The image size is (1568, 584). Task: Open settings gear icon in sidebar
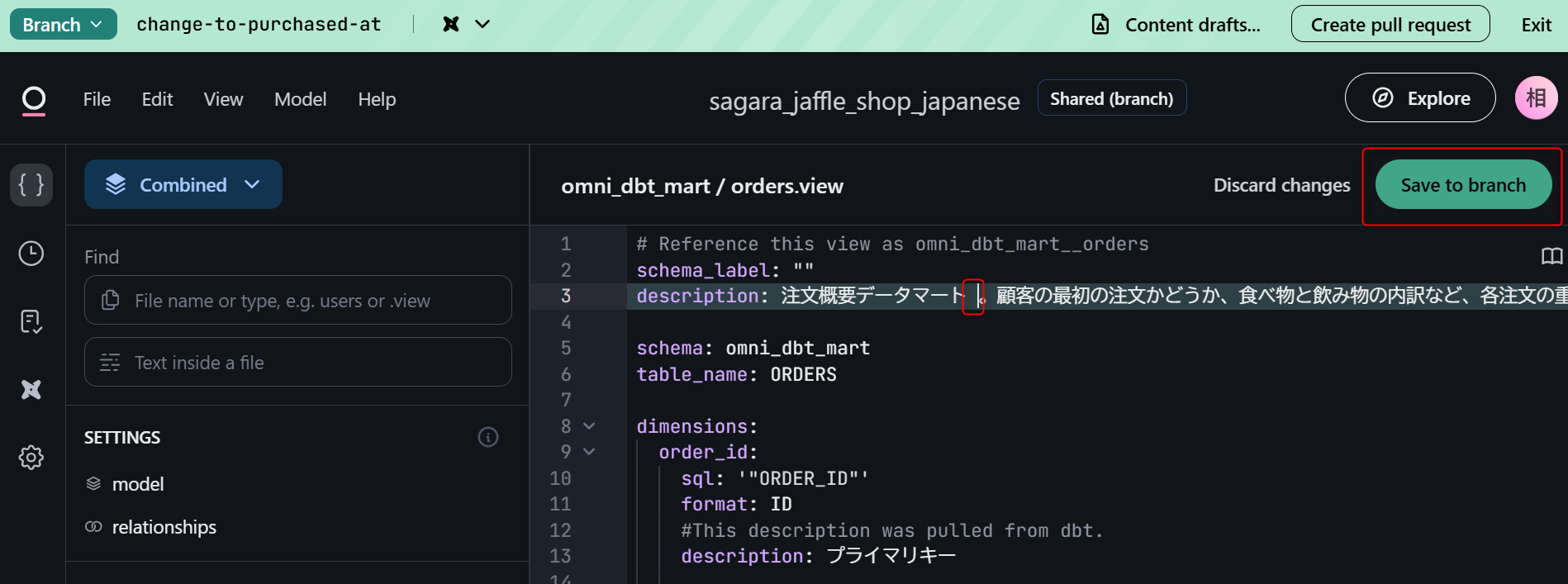(x=31, y=457)
